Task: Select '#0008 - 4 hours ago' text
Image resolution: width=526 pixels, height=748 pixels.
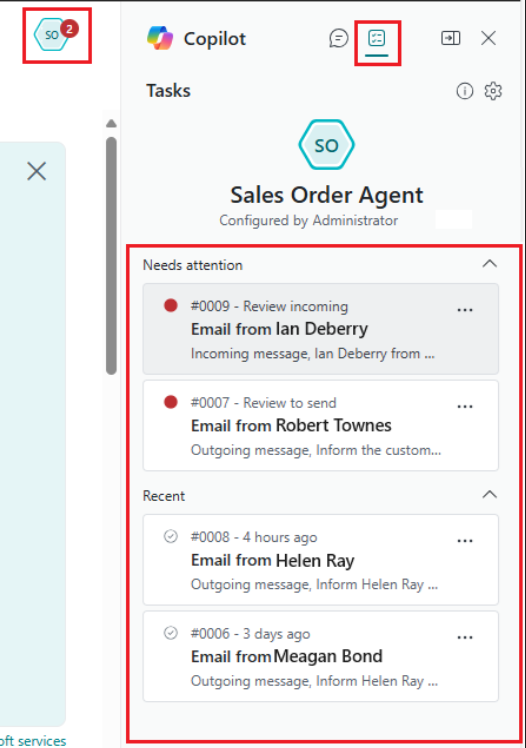Action: (254, 538)
